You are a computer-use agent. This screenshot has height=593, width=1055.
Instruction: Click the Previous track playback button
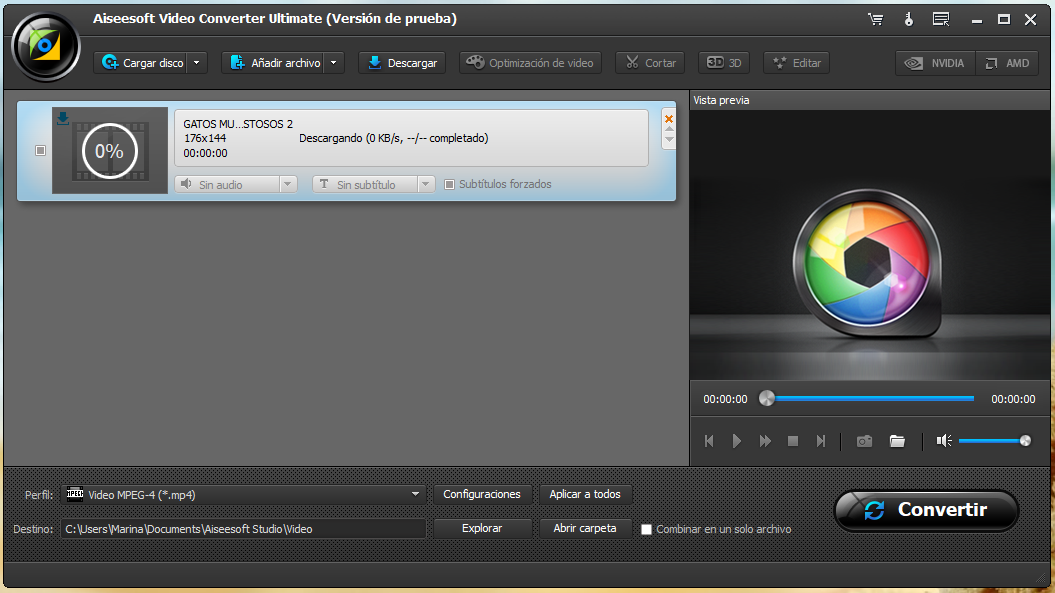(708, 441)
